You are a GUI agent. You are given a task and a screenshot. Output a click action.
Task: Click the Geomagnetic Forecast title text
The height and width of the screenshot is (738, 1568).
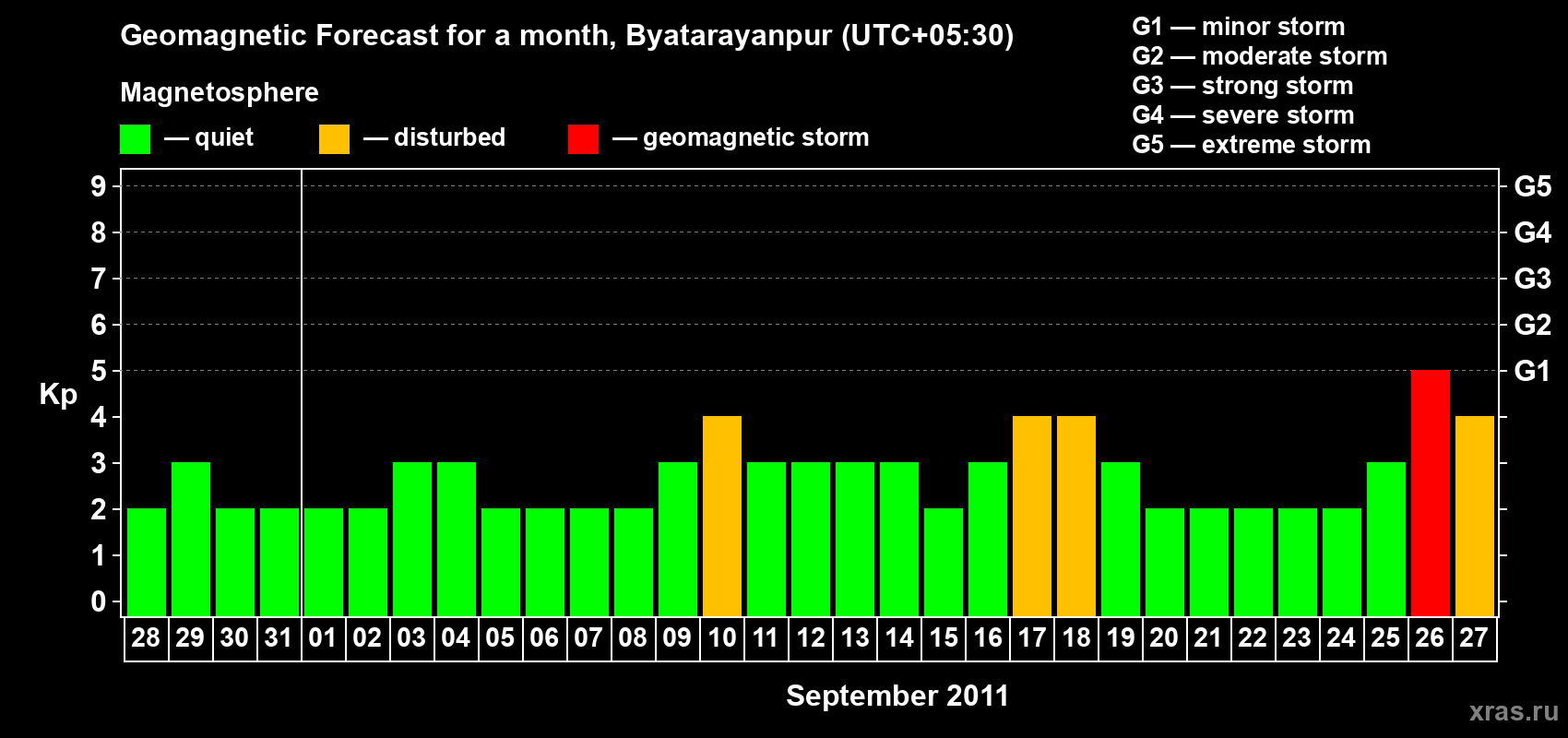tap(567, 36)
